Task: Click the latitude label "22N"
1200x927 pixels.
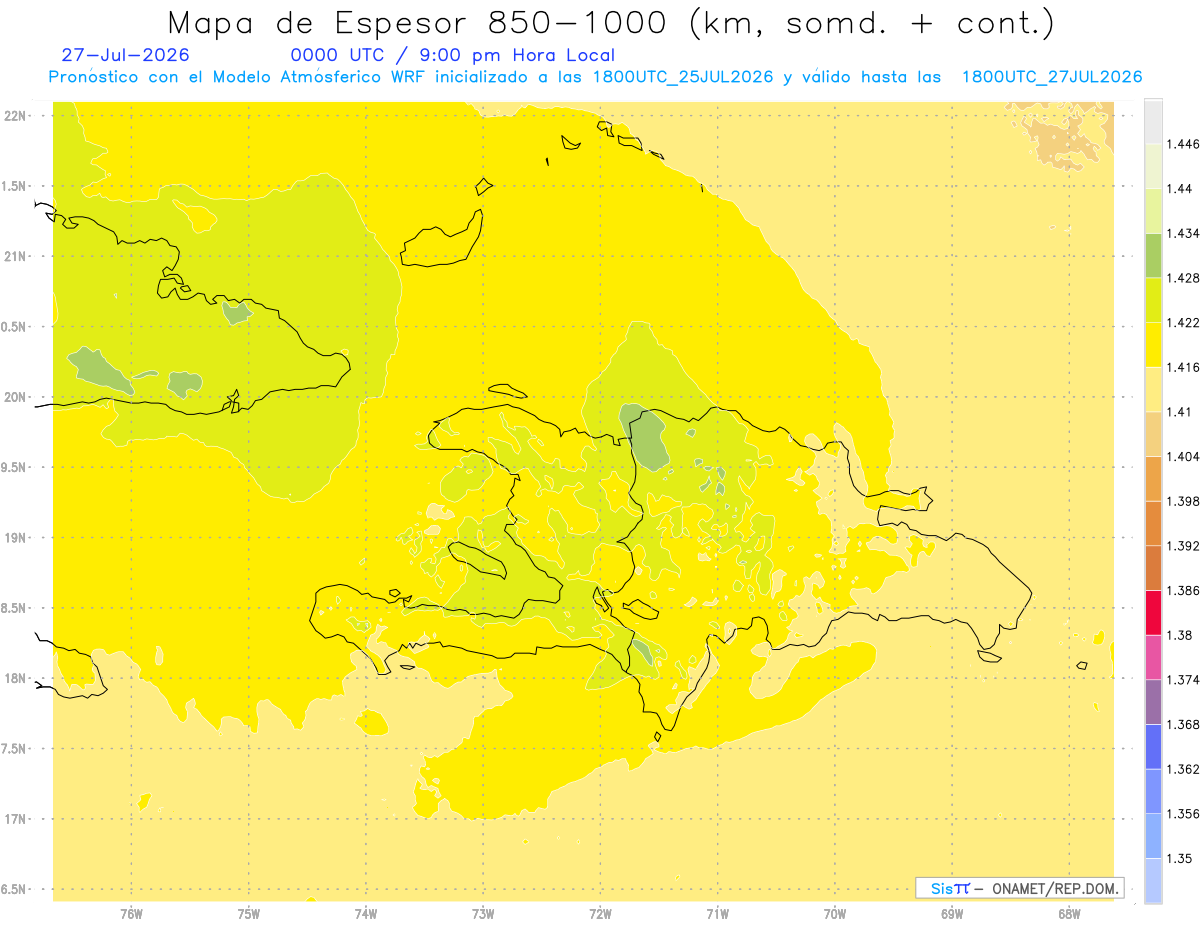Action: 16,115
